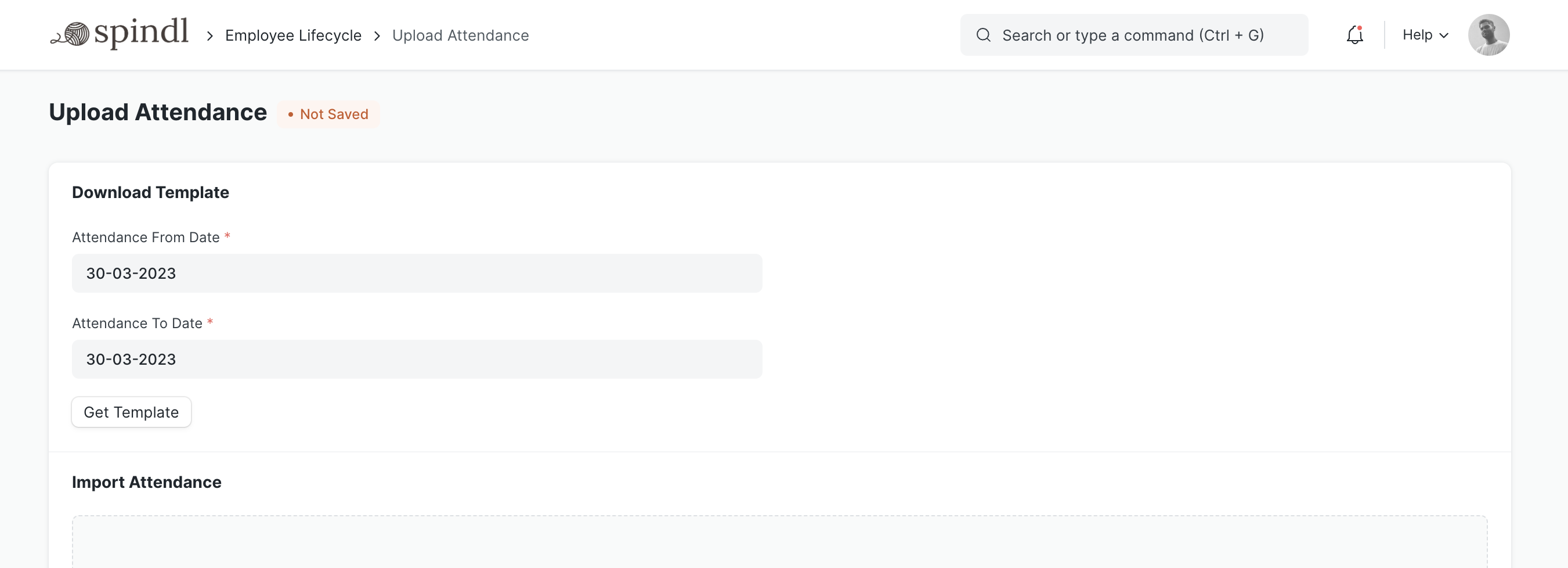1568x568 pixels.
Task: Click the Upload Attendance page title
Action: click(x=157, y=112)
